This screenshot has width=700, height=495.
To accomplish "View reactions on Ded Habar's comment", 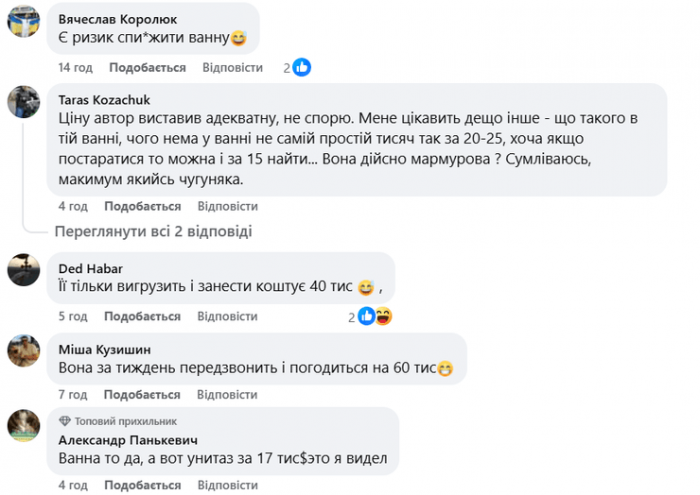I will click(x=374, y=316).
